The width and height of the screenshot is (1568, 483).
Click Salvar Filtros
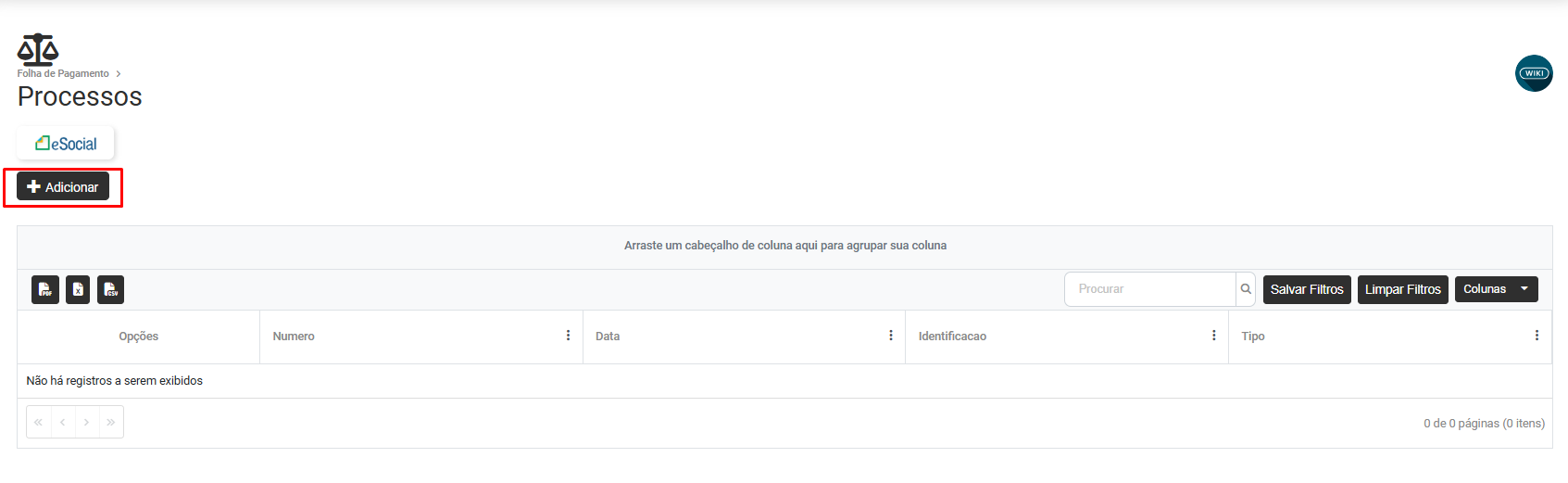click(1307, 289)
